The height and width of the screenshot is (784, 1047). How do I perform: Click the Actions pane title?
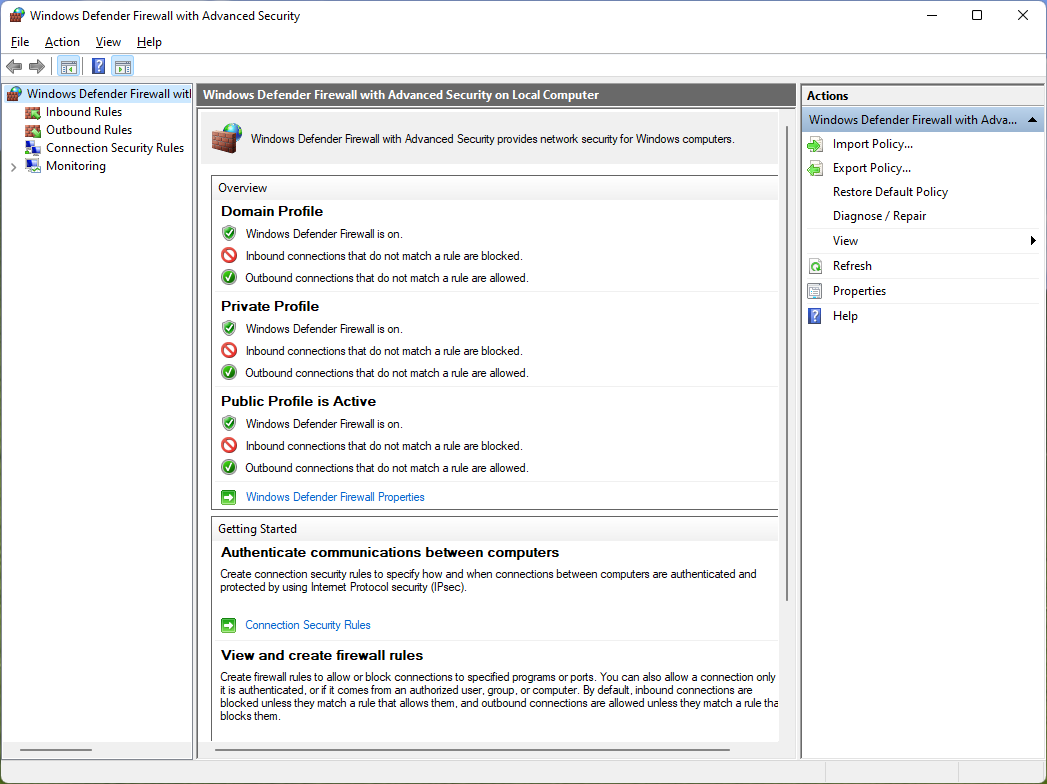pos(827,96)
